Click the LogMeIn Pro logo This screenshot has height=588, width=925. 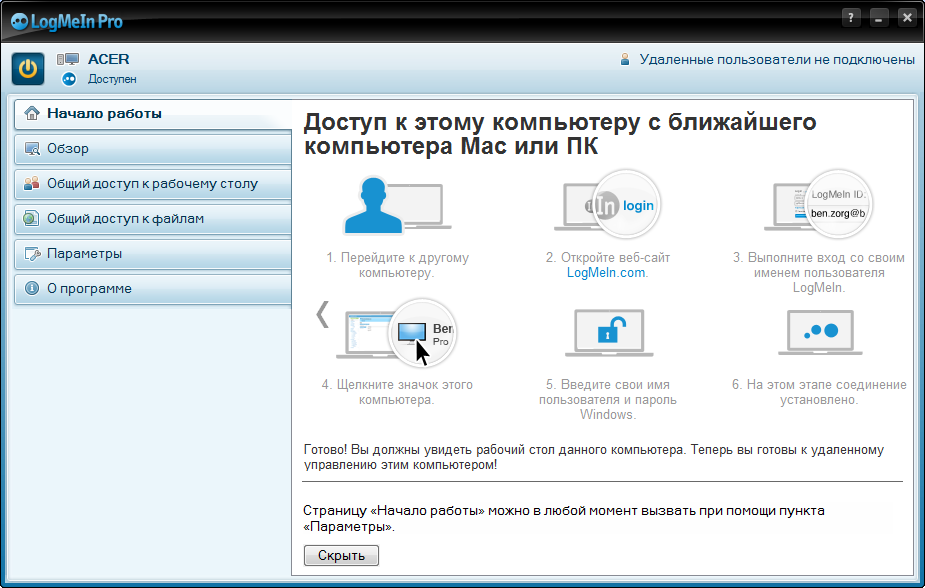click(x=67, y=22)
